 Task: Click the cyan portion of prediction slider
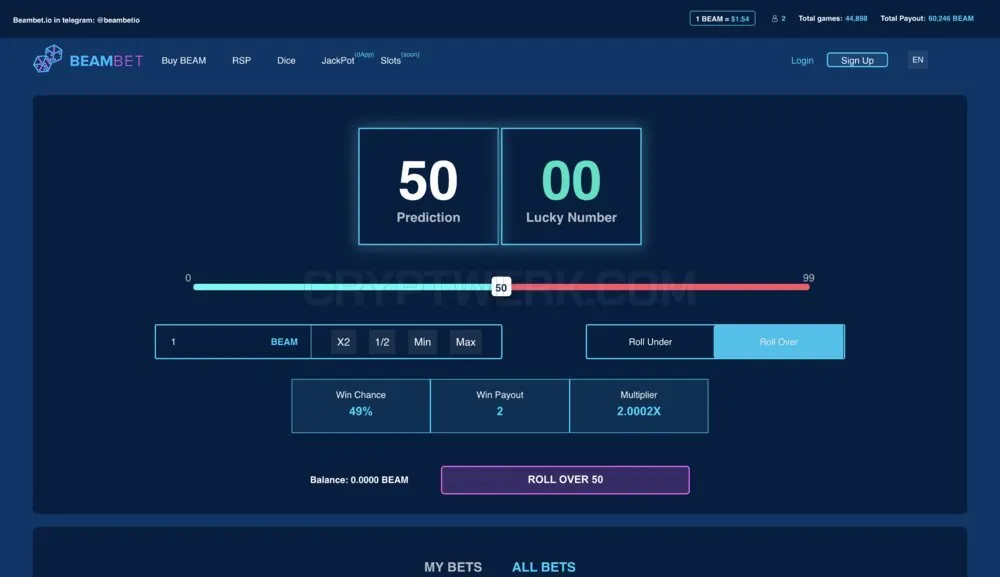(342, 287)
